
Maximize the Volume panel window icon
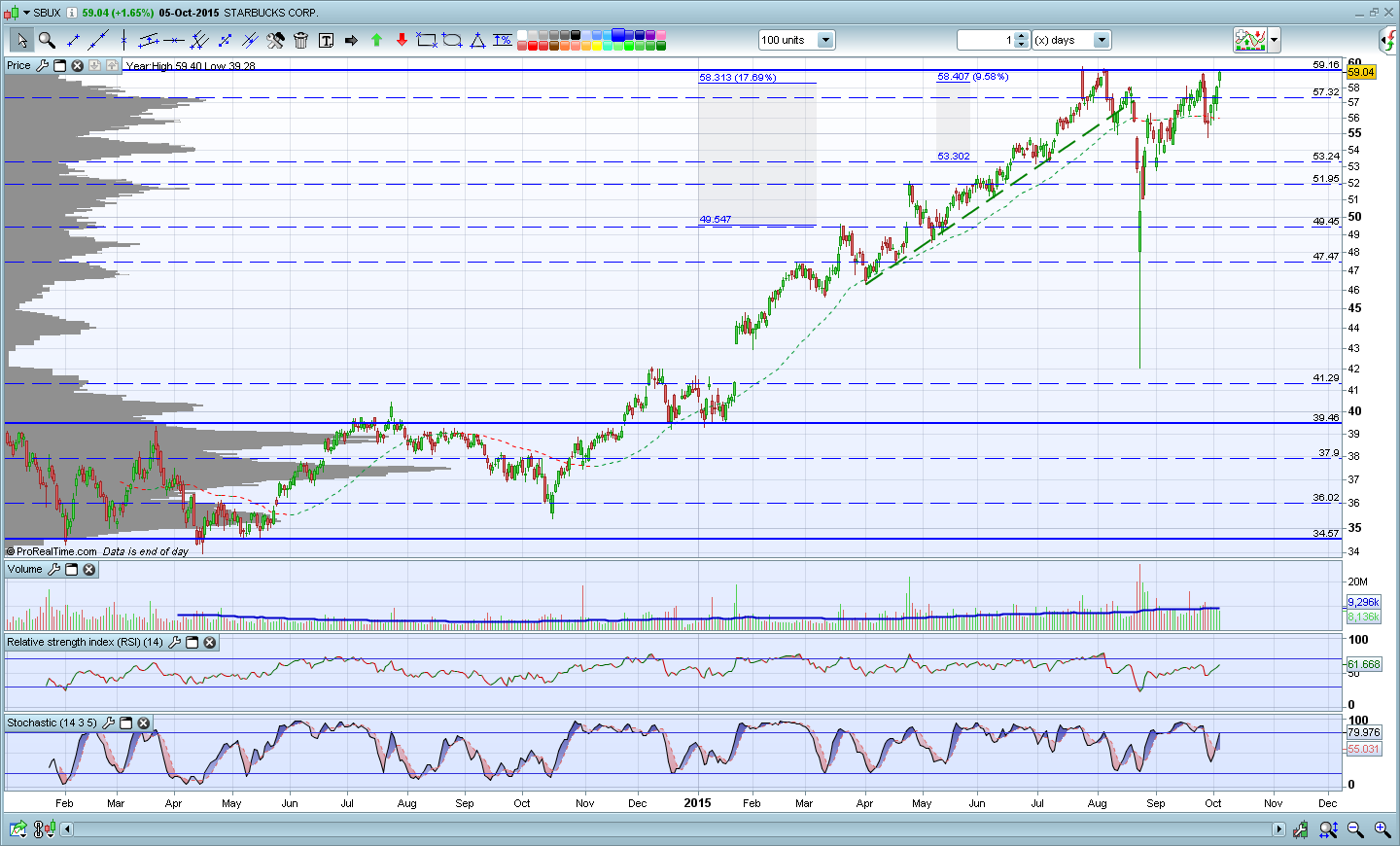coord(71,569)
